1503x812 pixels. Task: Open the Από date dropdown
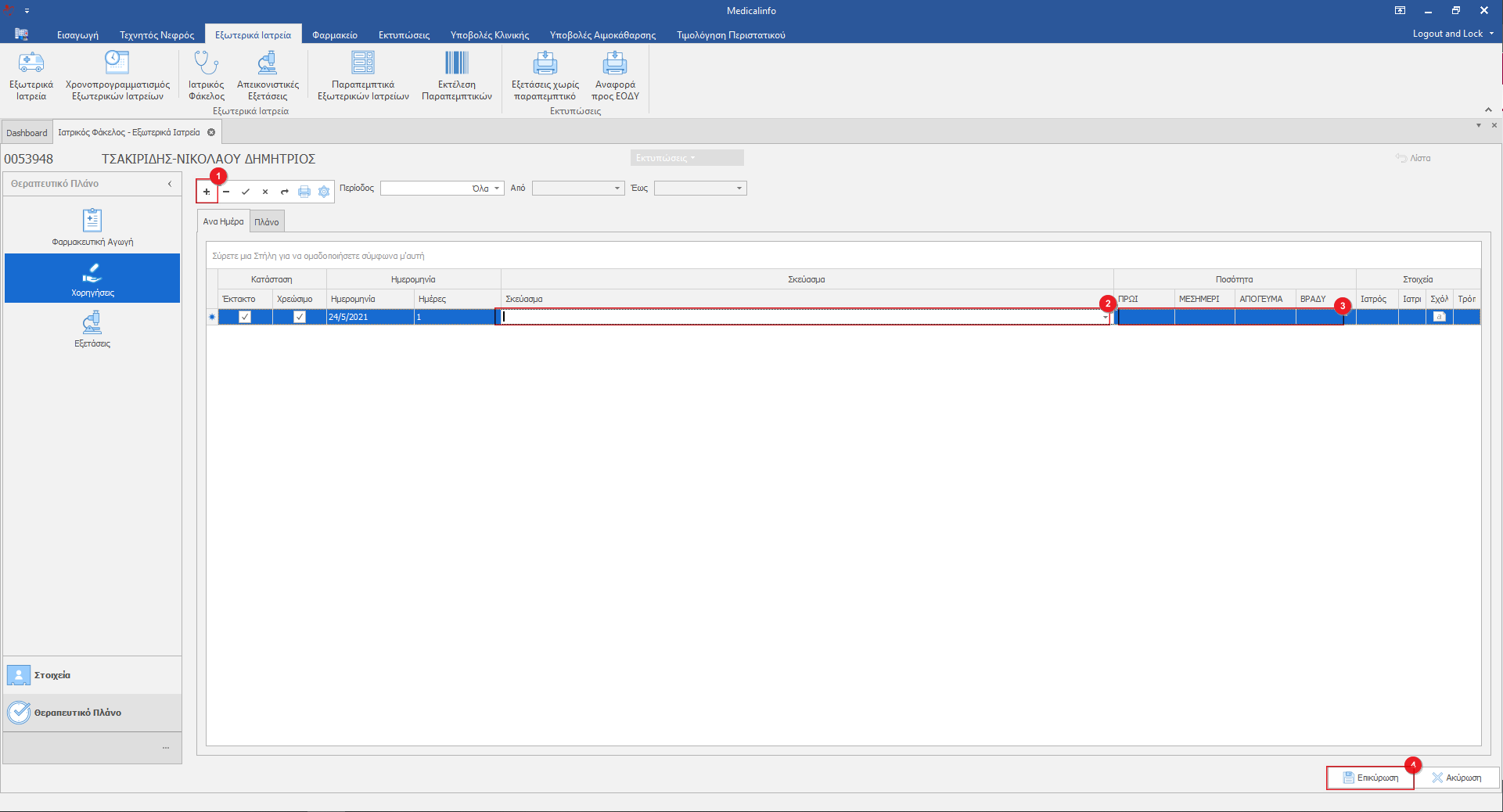617,189
